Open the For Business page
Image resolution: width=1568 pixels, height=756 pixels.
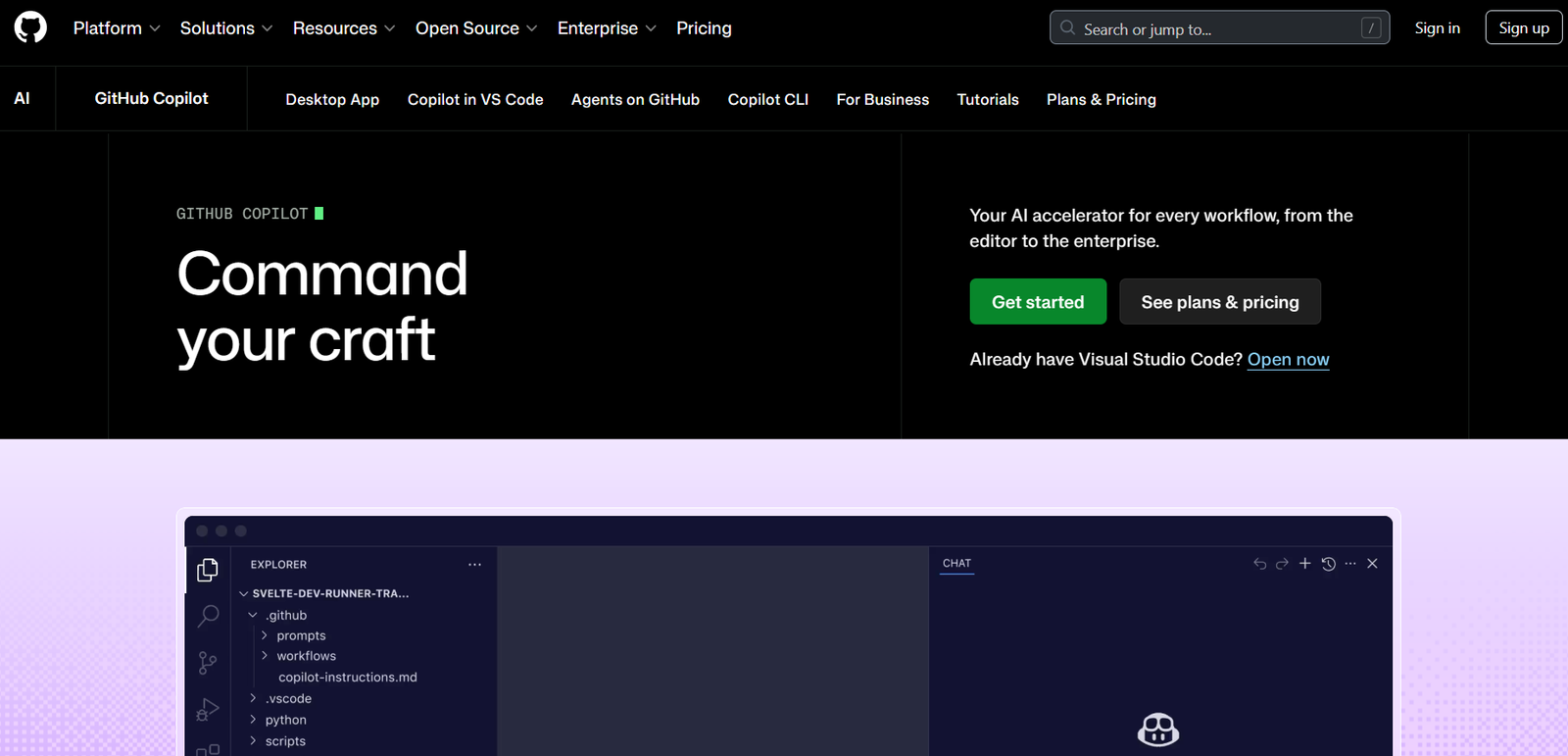pos(882,99)
